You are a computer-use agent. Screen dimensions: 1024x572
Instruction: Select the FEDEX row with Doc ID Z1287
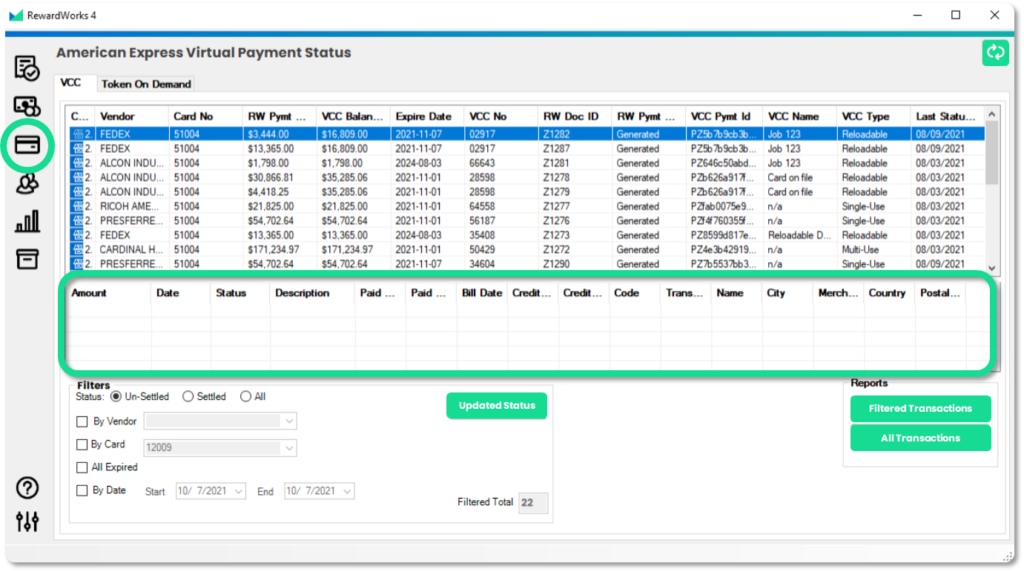pos(527,149)
